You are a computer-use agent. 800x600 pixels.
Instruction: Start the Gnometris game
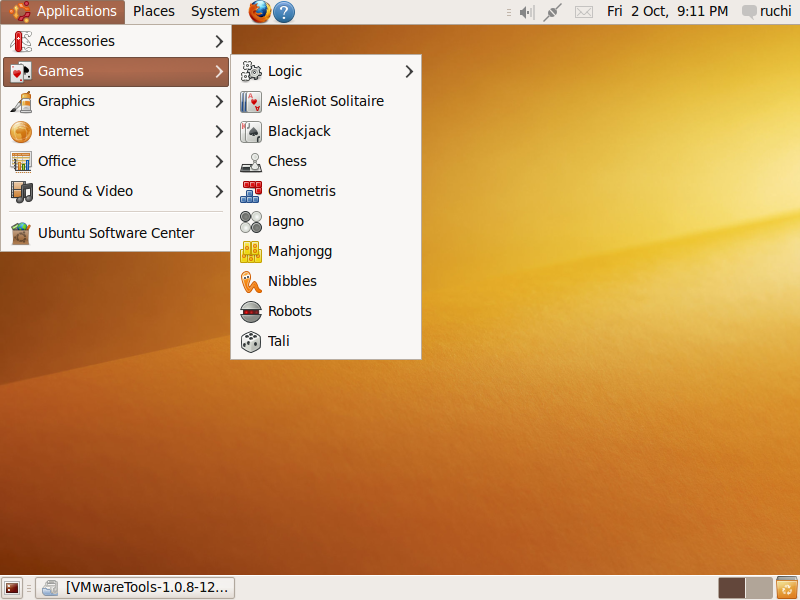pyautogui.click(x=326, y=191)
